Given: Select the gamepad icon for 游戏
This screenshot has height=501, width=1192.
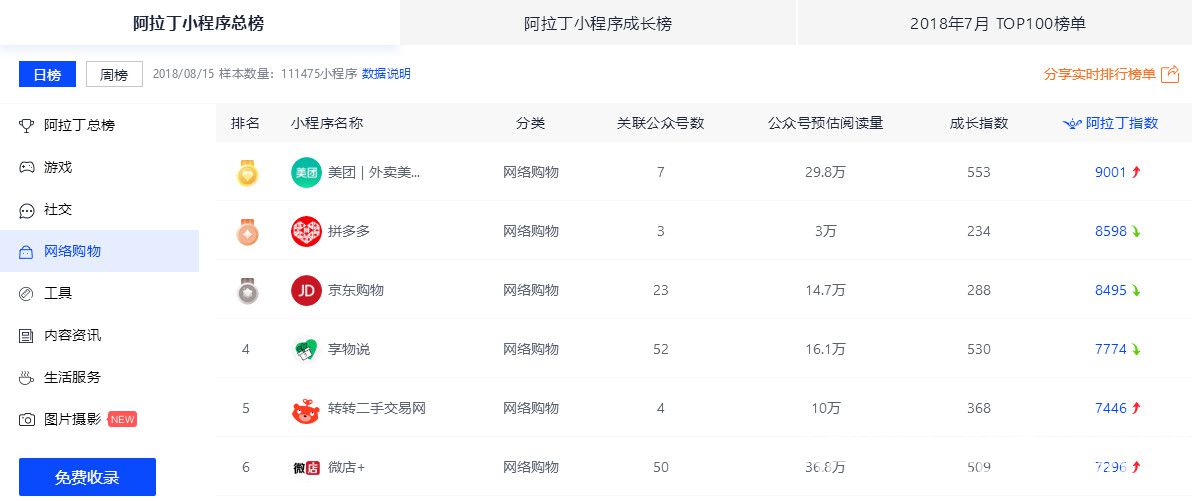Looking at the screenshot, I should pyautogui.click(x=27, y=167).
